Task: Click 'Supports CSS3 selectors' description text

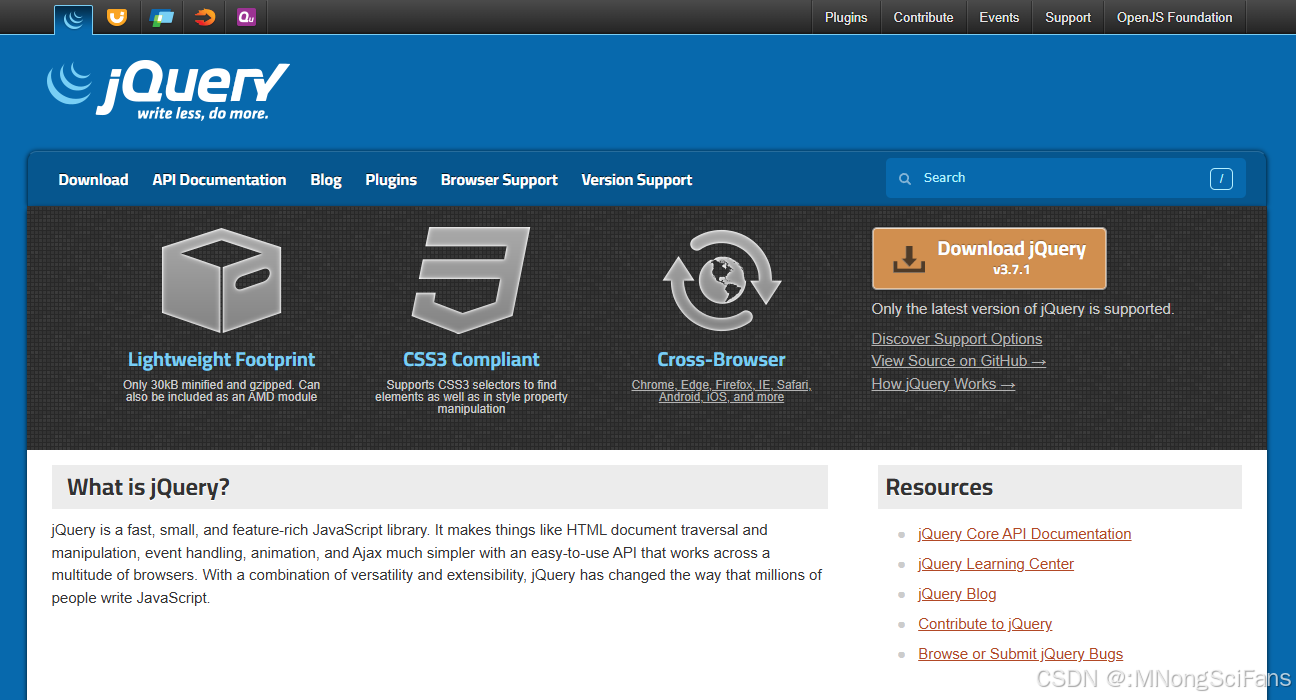Action: click(x=471, y=397)
